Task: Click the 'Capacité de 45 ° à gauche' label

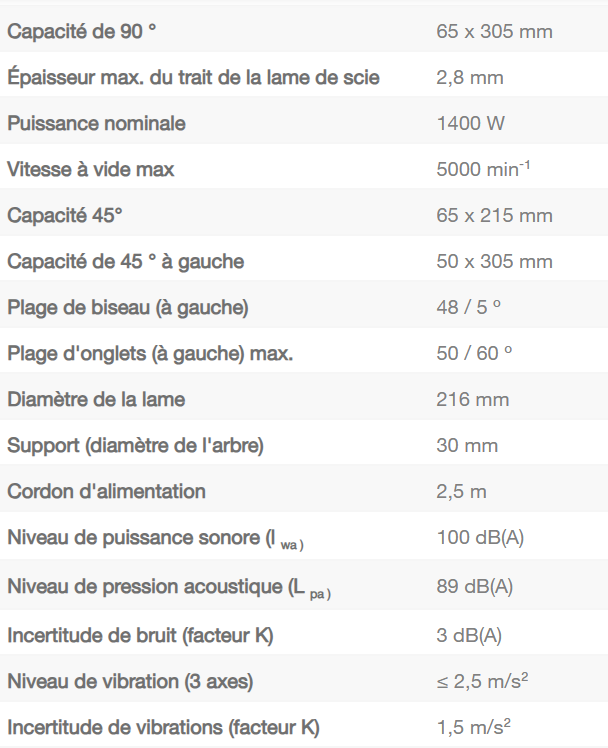Action: click(125, 261)
